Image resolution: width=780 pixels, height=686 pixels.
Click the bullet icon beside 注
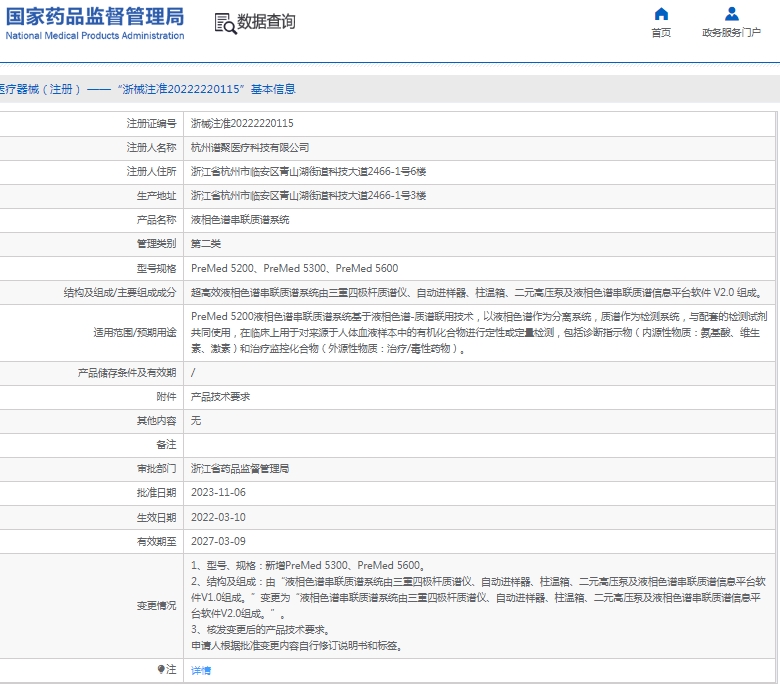161,669
